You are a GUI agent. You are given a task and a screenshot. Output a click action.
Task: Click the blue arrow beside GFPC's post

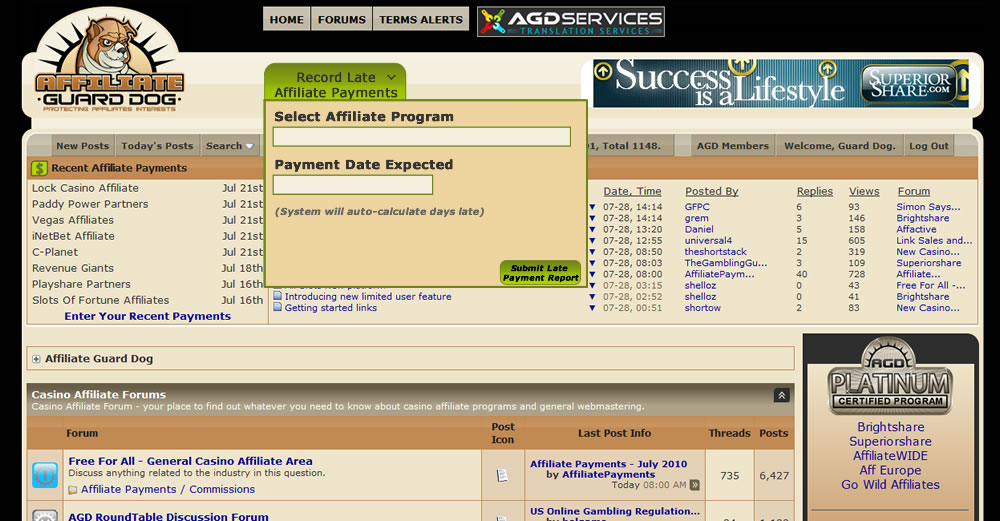point(592,207)
